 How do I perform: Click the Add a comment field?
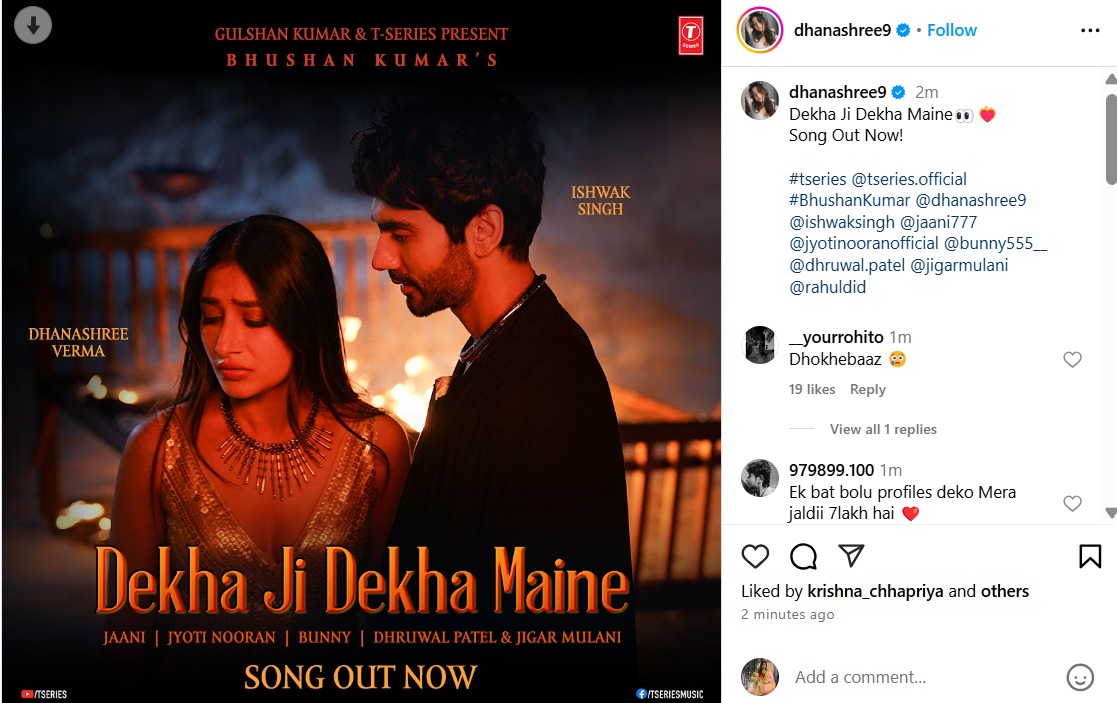(x=924, y=677)
